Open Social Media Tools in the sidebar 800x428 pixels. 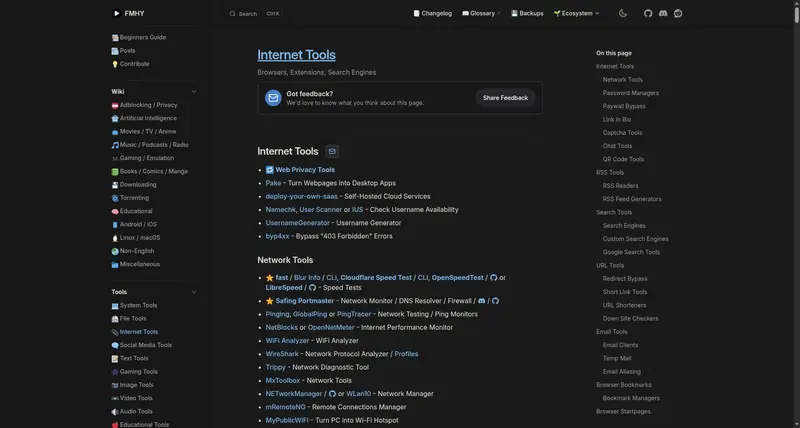142,345
